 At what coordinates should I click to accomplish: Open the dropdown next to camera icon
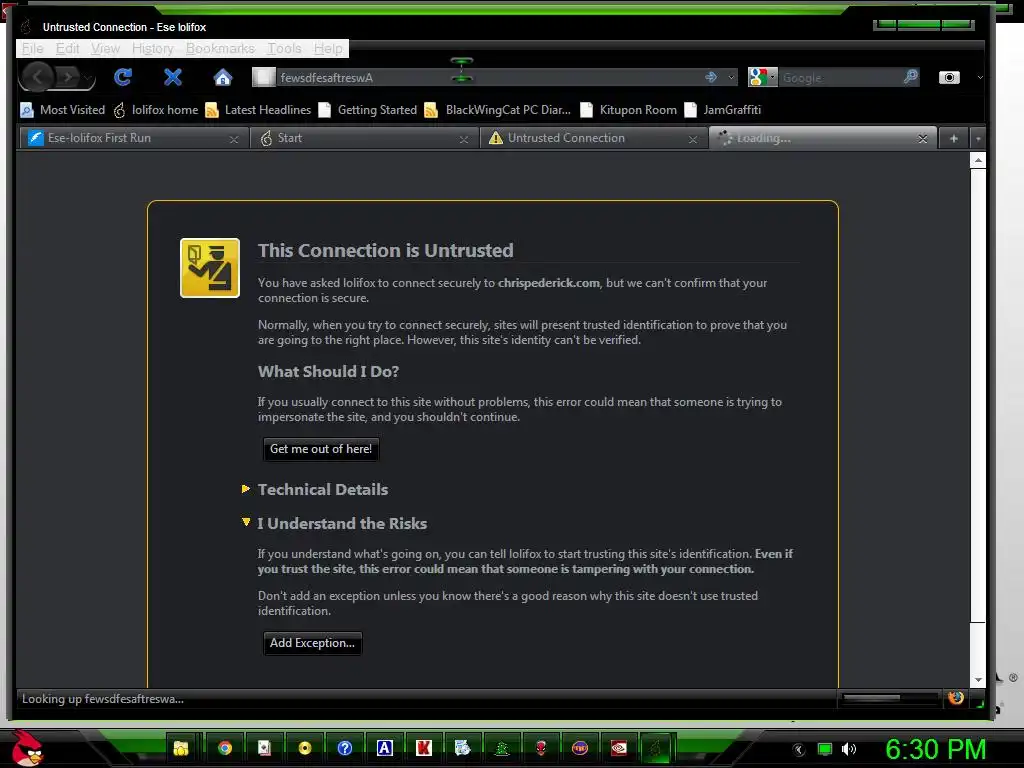click(980, 77)
